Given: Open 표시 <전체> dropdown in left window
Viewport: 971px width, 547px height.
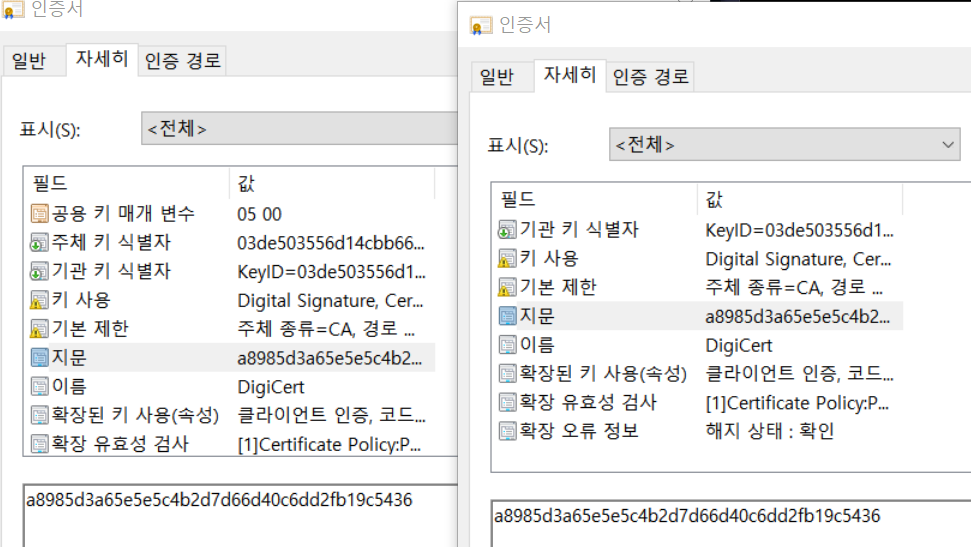Looking at the screenshot, I should (x=300, y=128).
